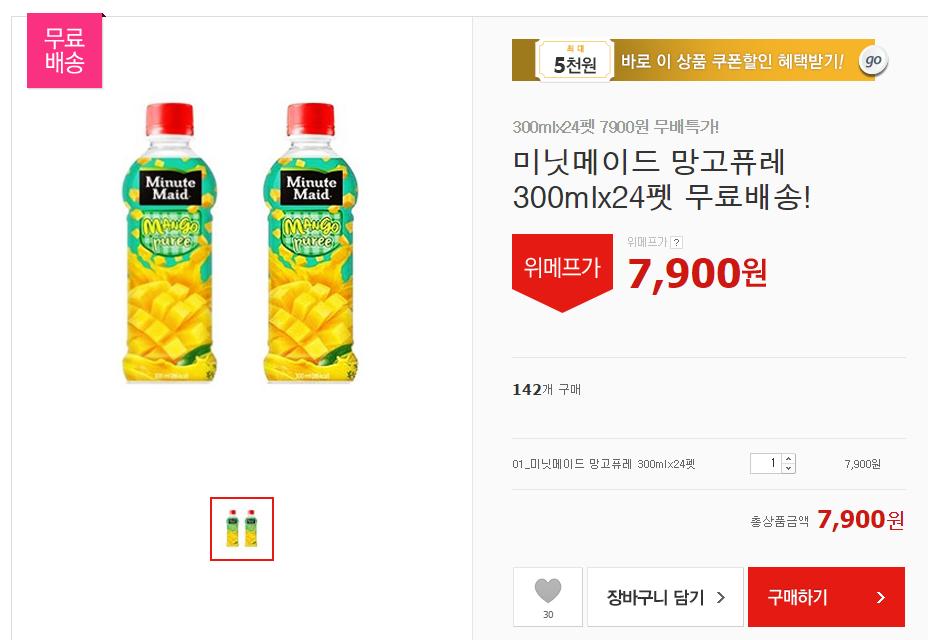This screenshot has width=928, height=640.
Task: Click the 장바구니 담기 add-to-cart button
Action: [665, 597]
